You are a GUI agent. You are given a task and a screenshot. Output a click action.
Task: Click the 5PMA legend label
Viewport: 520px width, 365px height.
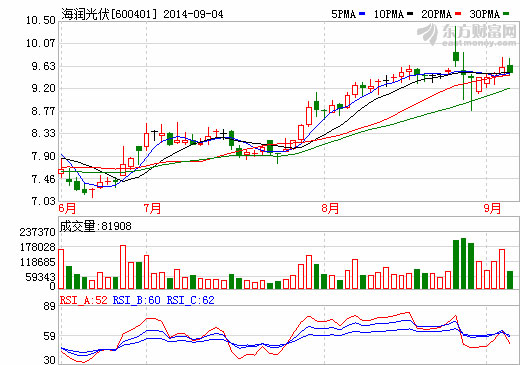pos(344,14)
